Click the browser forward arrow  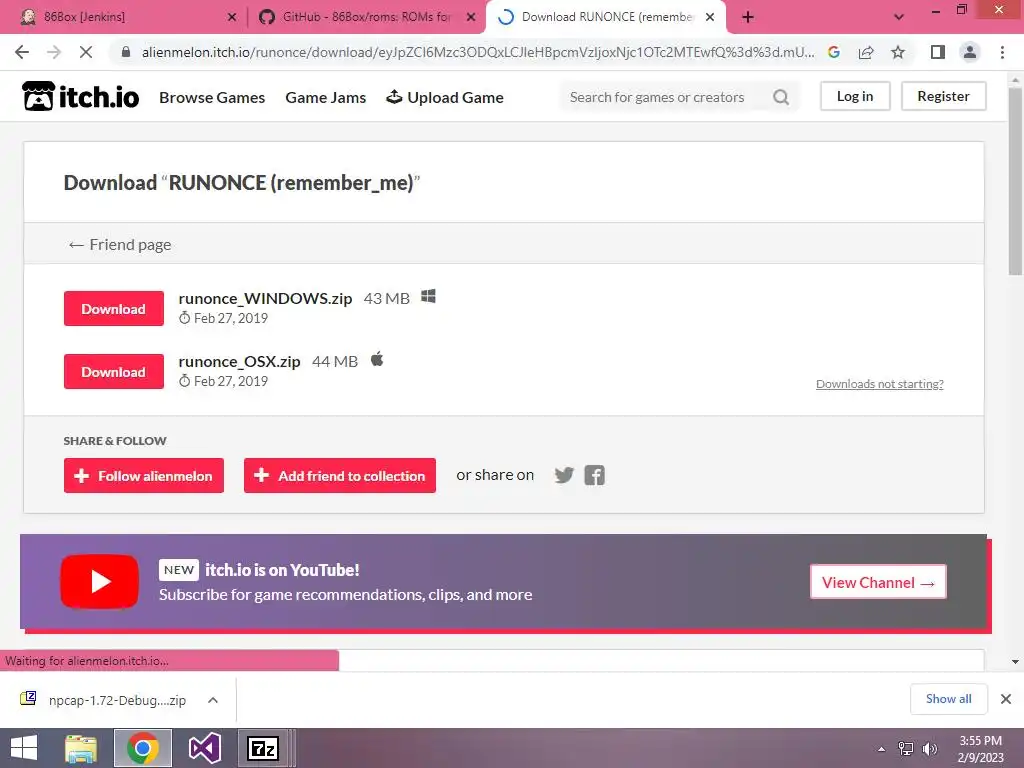pos(54,52)
